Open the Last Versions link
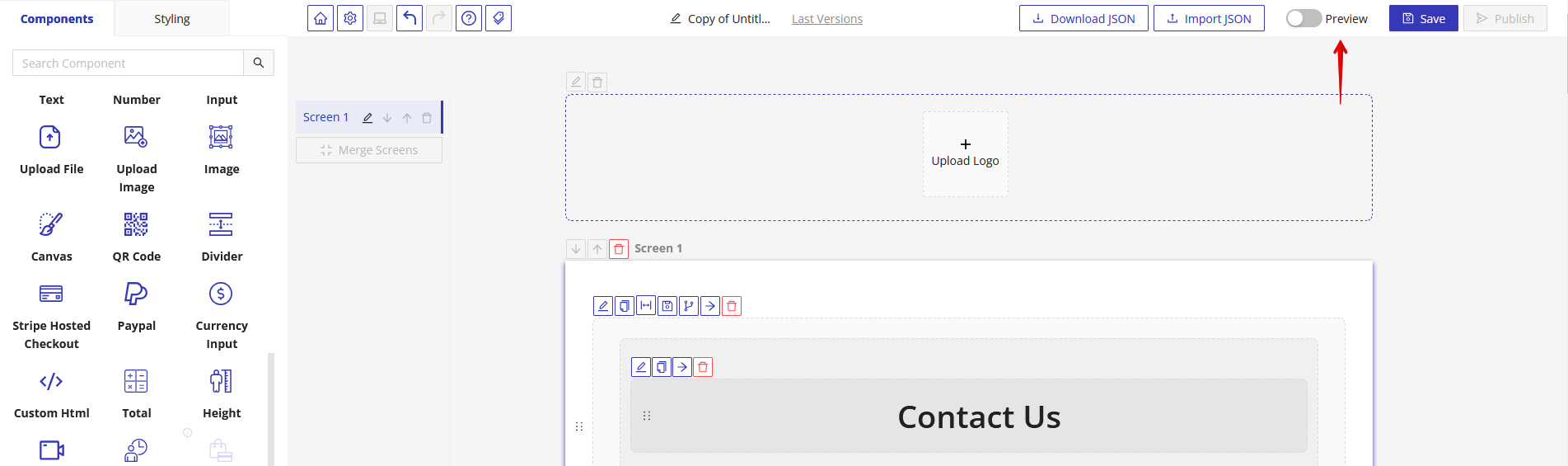 (x=826, y=19)
